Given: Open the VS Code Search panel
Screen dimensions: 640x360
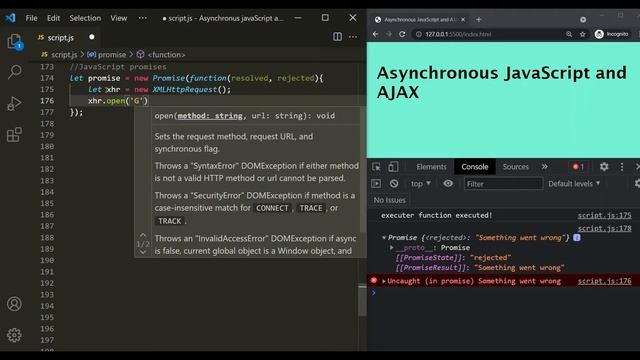Looking at the screenshot, I should point(14,72).
